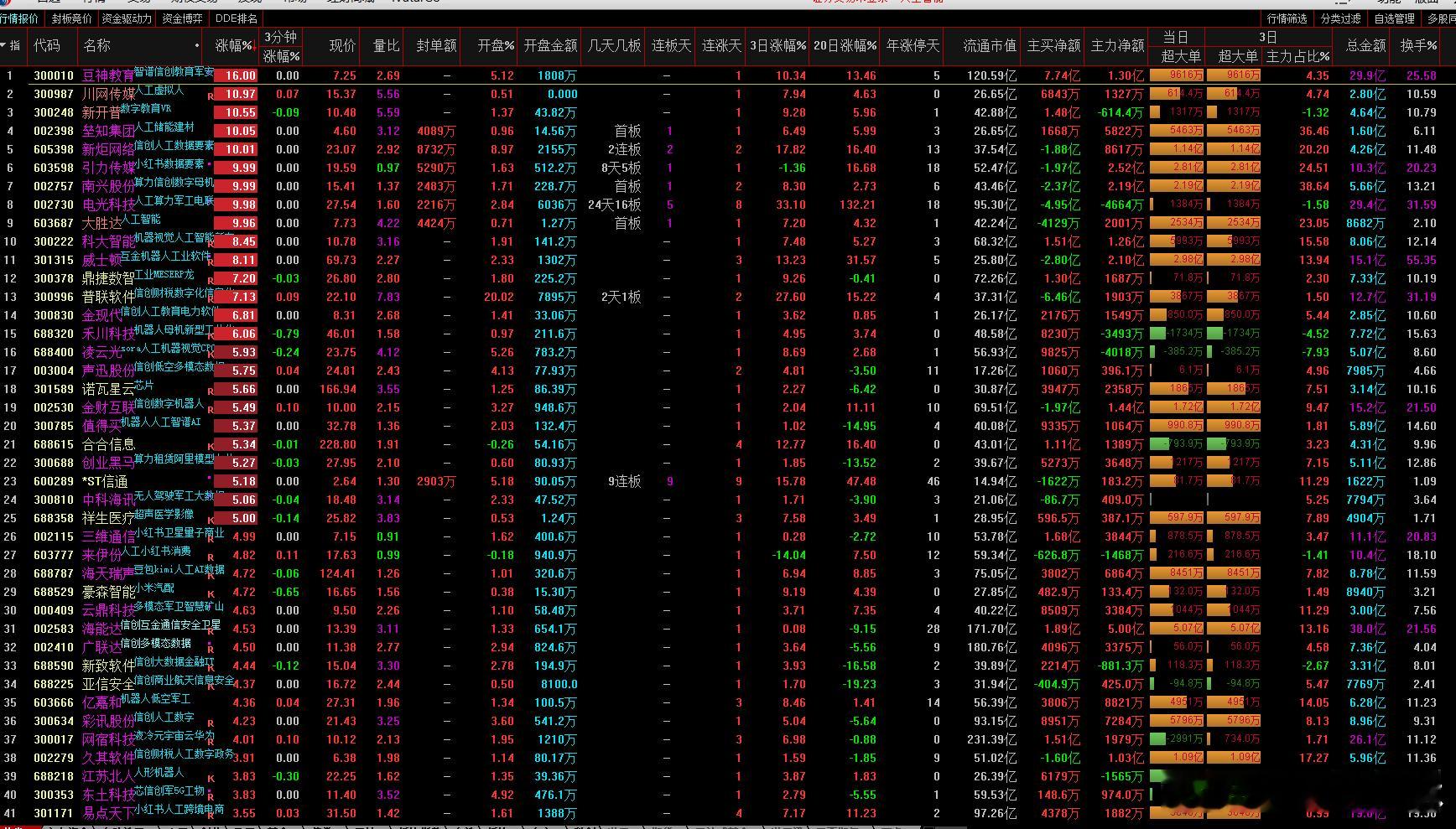Open the DDE排名 tab

point(237,18)
